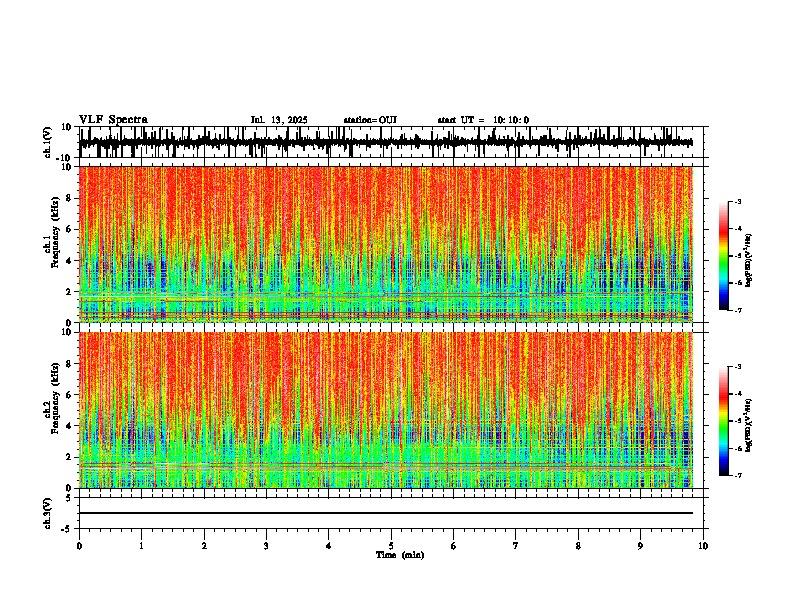Click the "station=OUI" header label

pos(370,120)
